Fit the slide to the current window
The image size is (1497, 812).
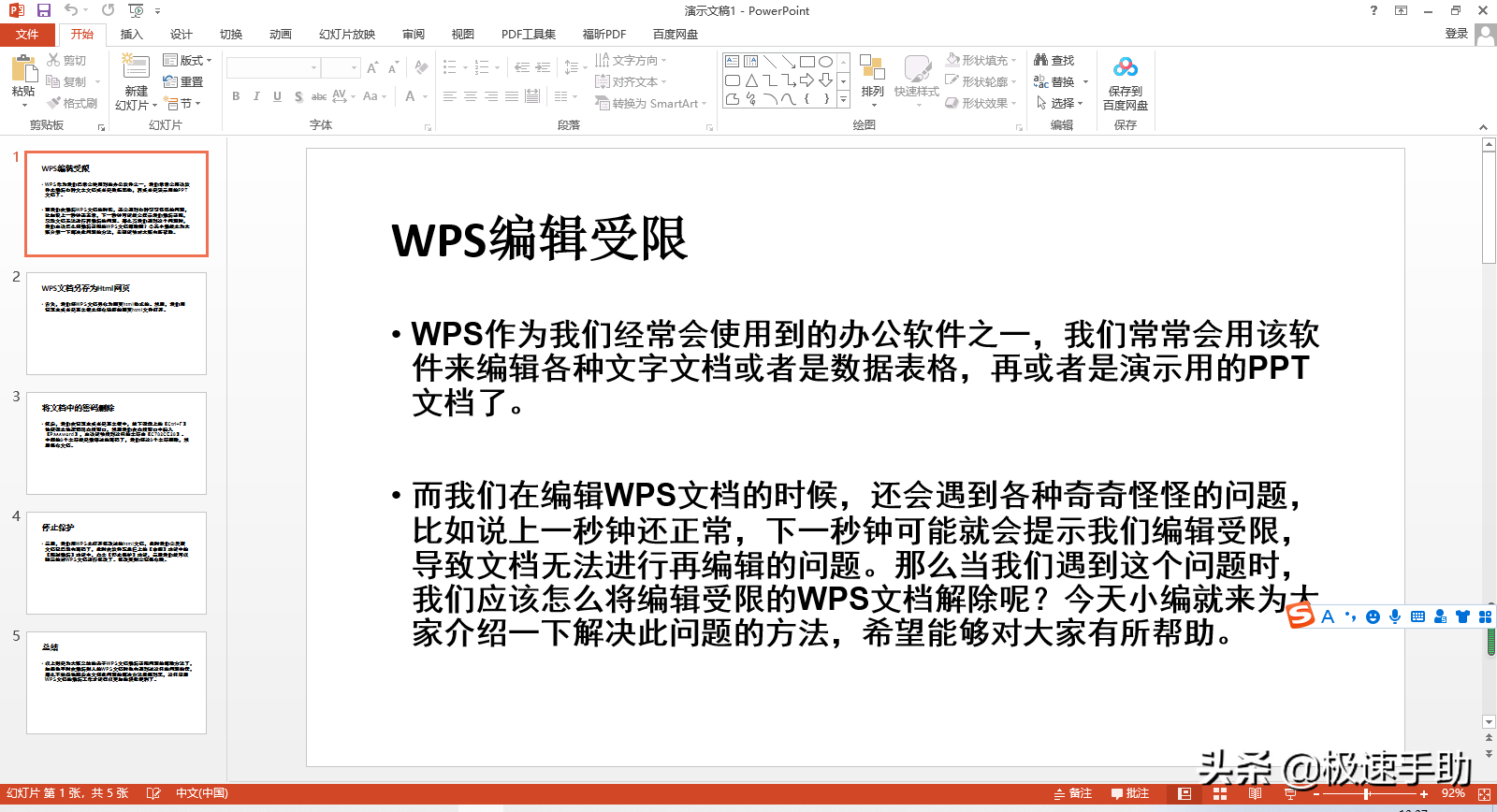pos(1484,793)
